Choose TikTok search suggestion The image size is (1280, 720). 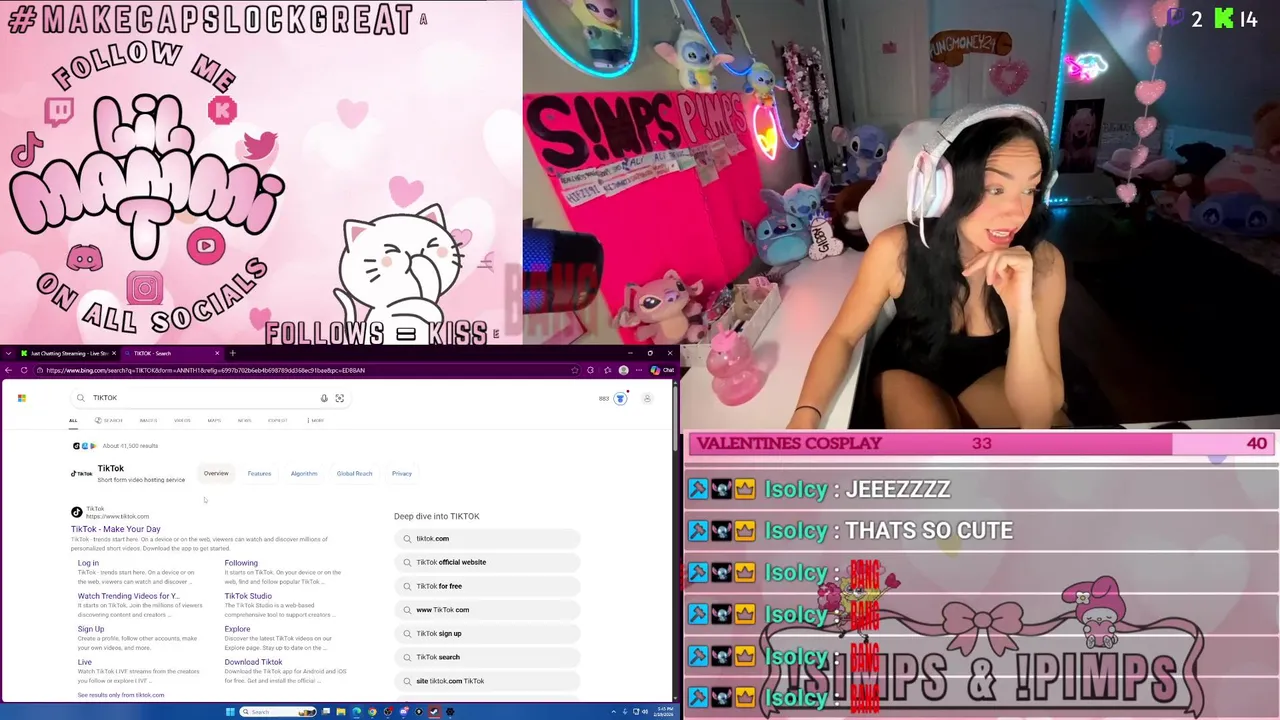click(487, 657)
